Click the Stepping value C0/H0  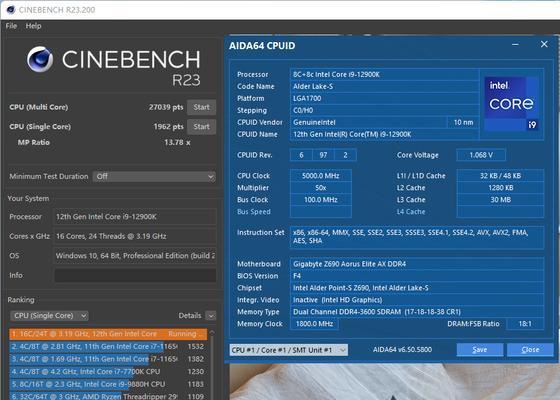[x=384, y=110]
